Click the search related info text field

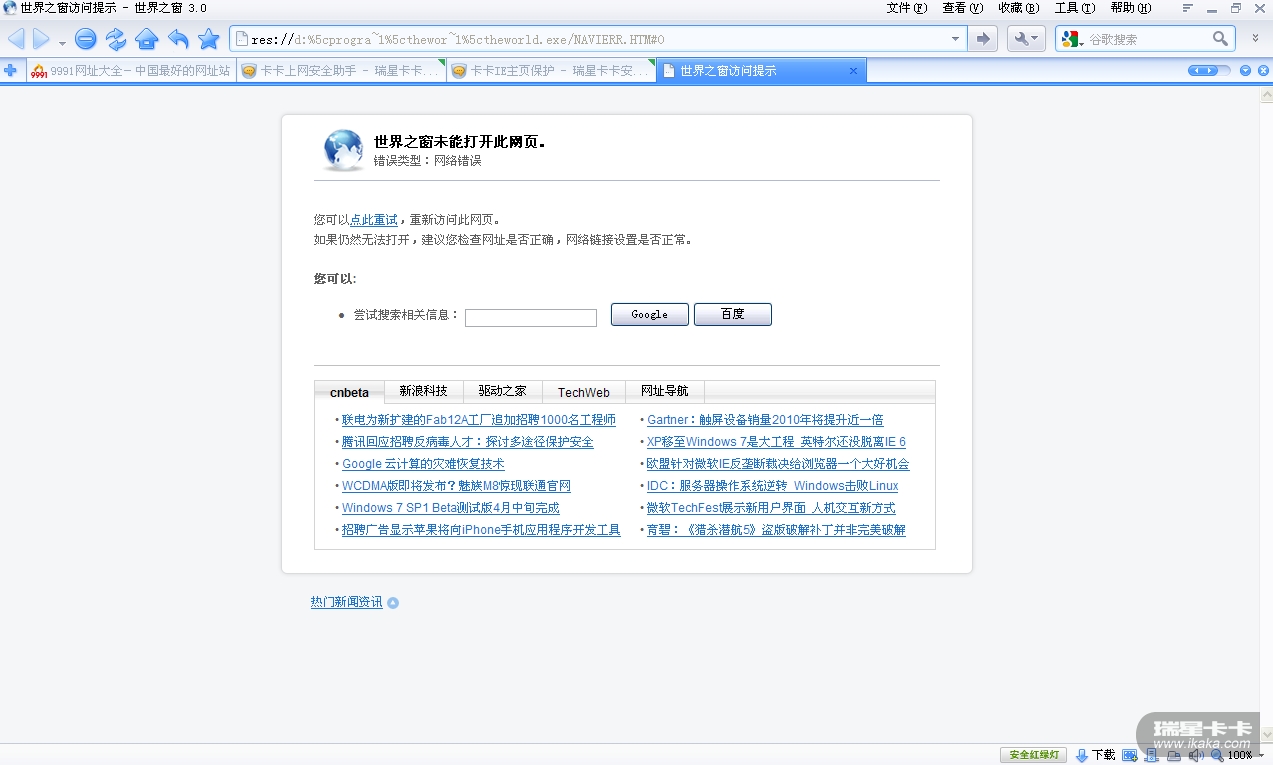click(530, 318)
